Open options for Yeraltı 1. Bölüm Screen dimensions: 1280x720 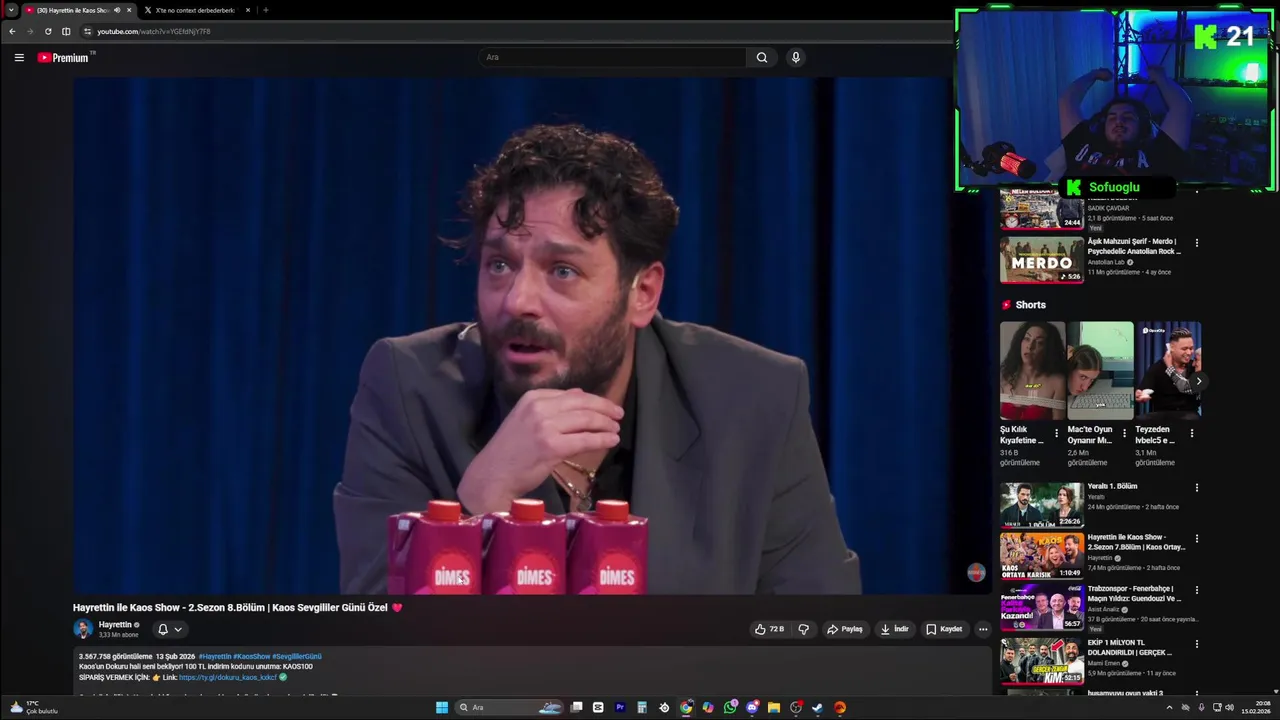pyautogui.click(x=1196, y=488)
